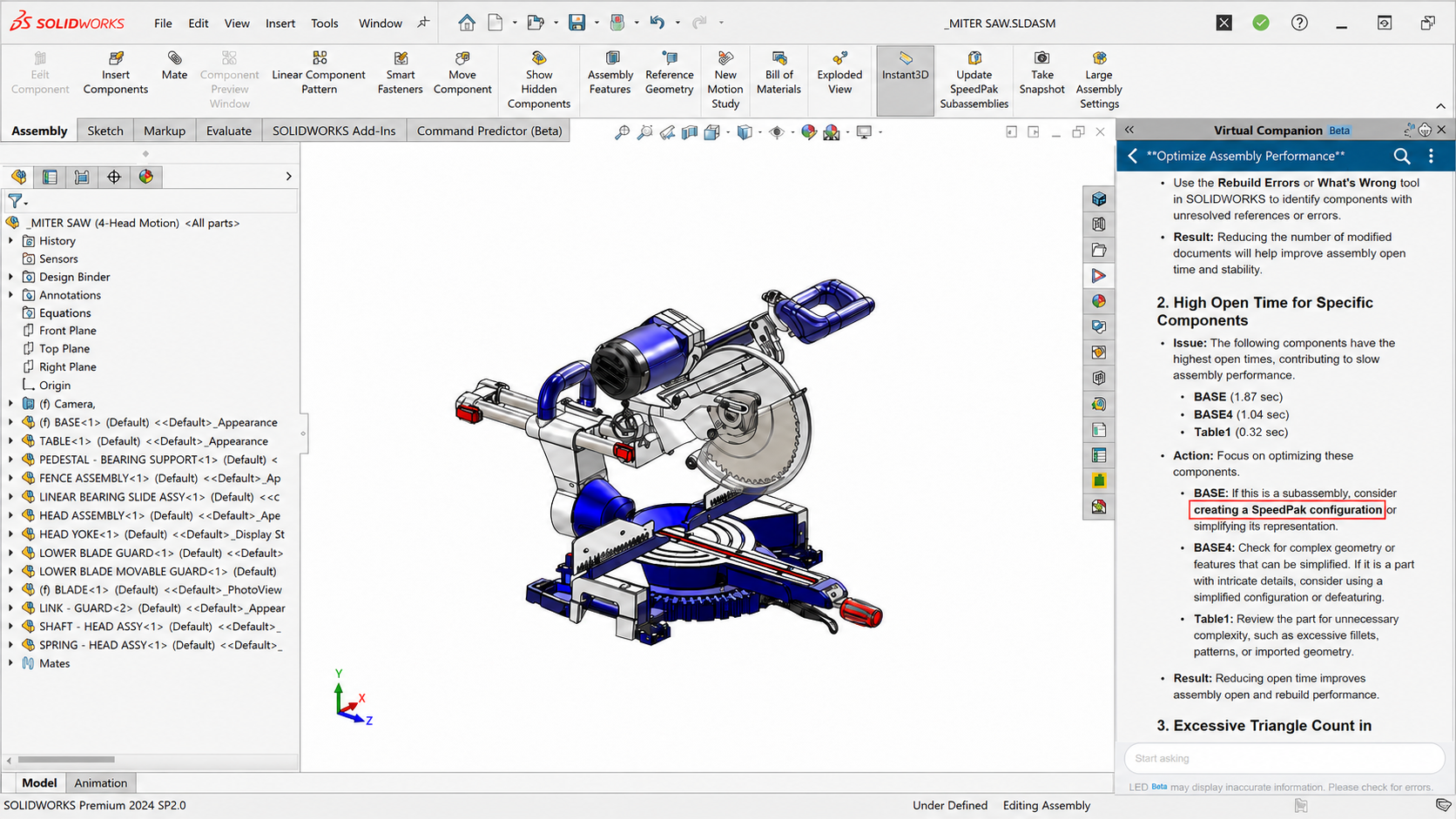
Task: Go back in Virtual Companion panel
Action: 1132,156
